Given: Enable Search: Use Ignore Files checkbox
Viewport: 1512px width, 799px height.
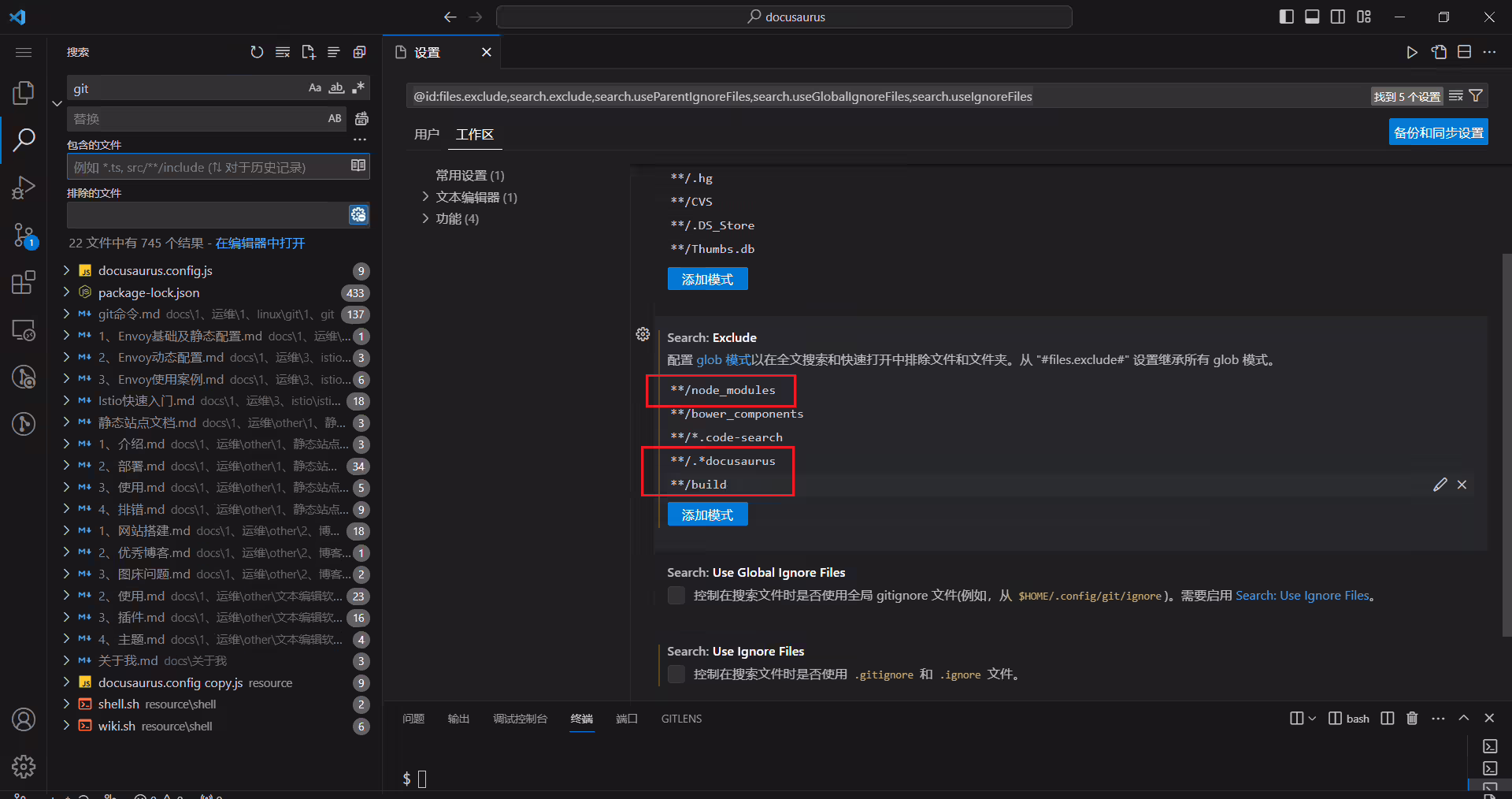Looking at the screenshot, I should [x=676, y=674].
